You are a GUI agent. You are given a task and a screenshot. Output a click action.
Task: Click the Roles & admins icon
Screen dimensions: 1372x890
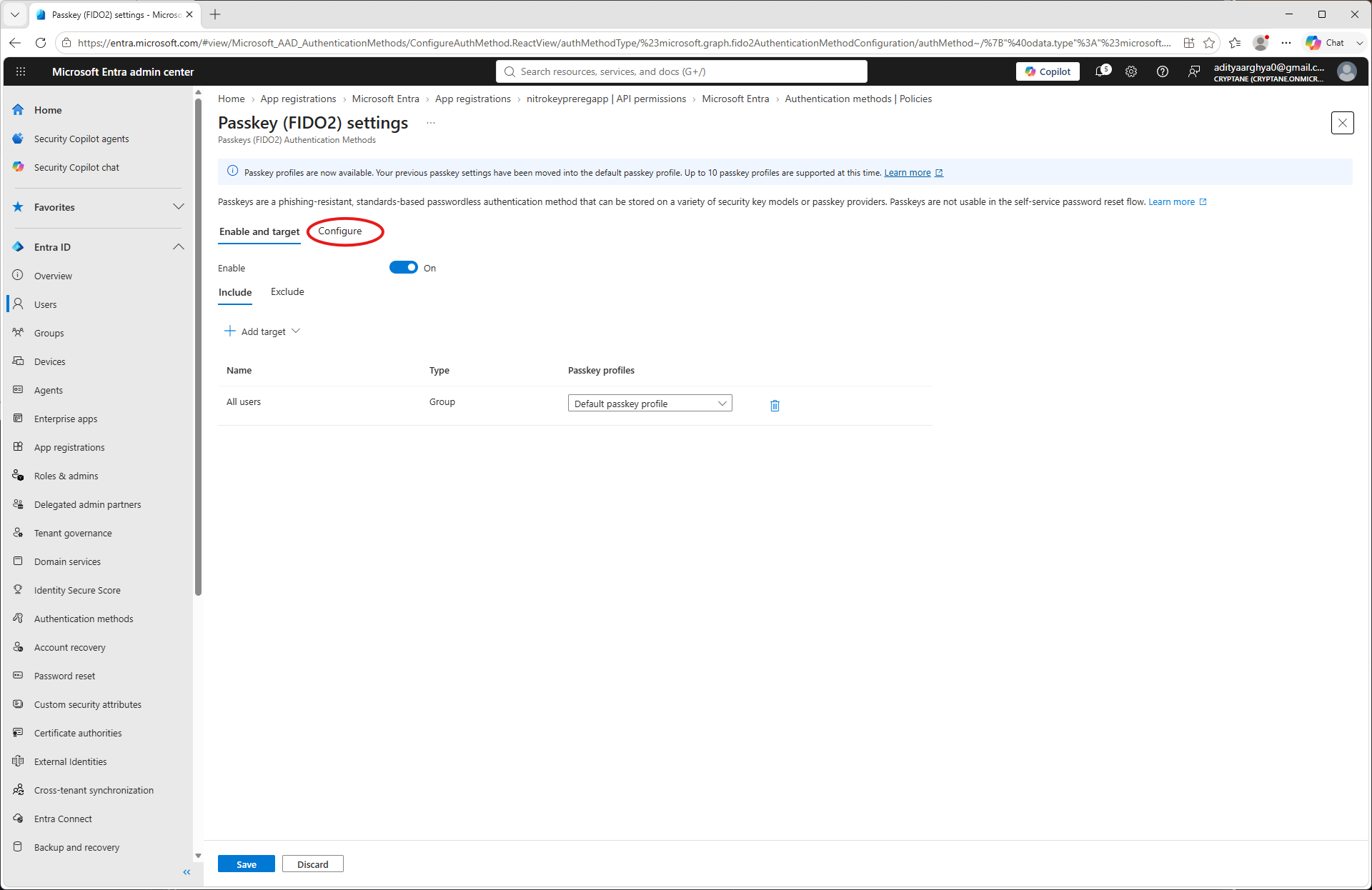coord(18,476)
